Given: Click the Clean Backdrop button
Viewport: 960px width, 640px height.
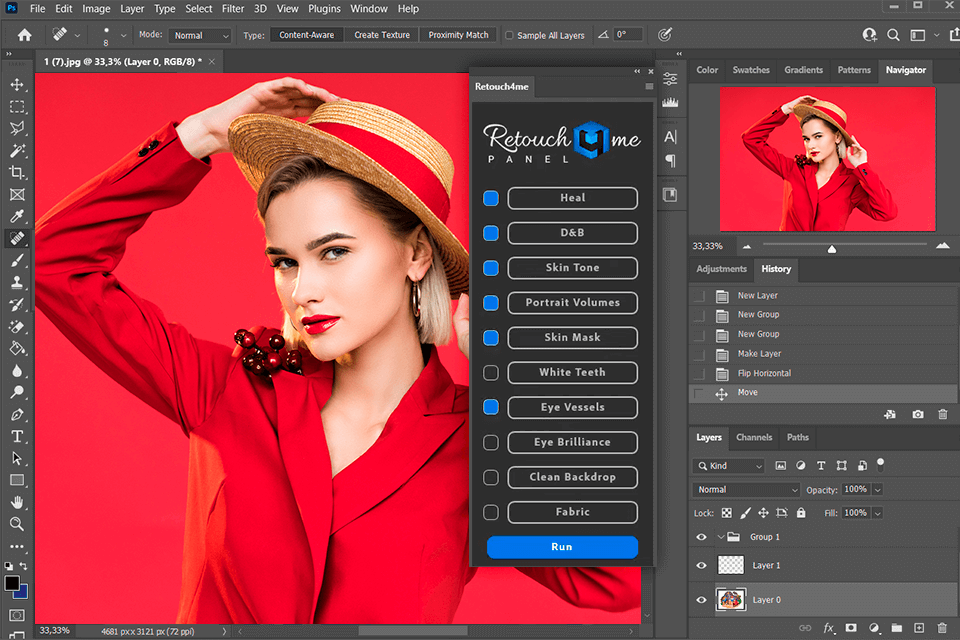Looking at the screenshot, I should click(x=572, y=477).
